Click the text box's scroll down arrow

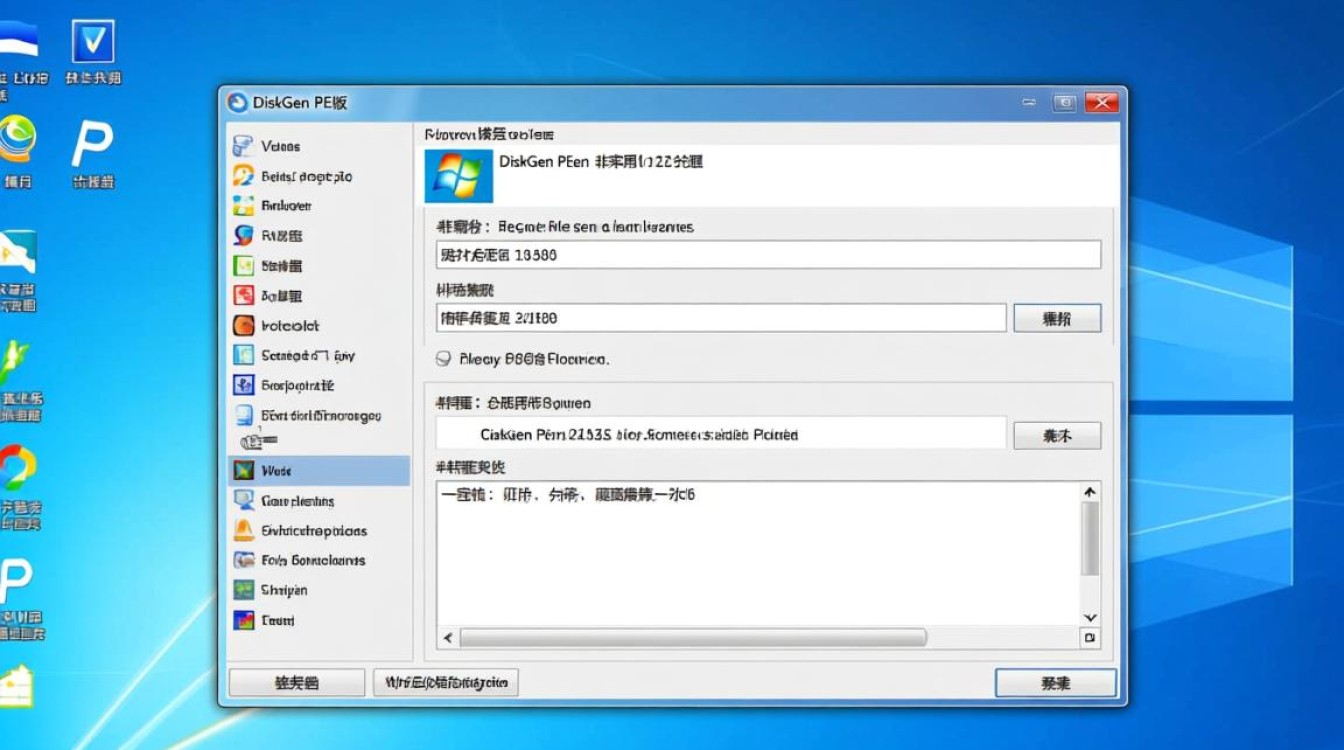click(x=1090, y=618)
